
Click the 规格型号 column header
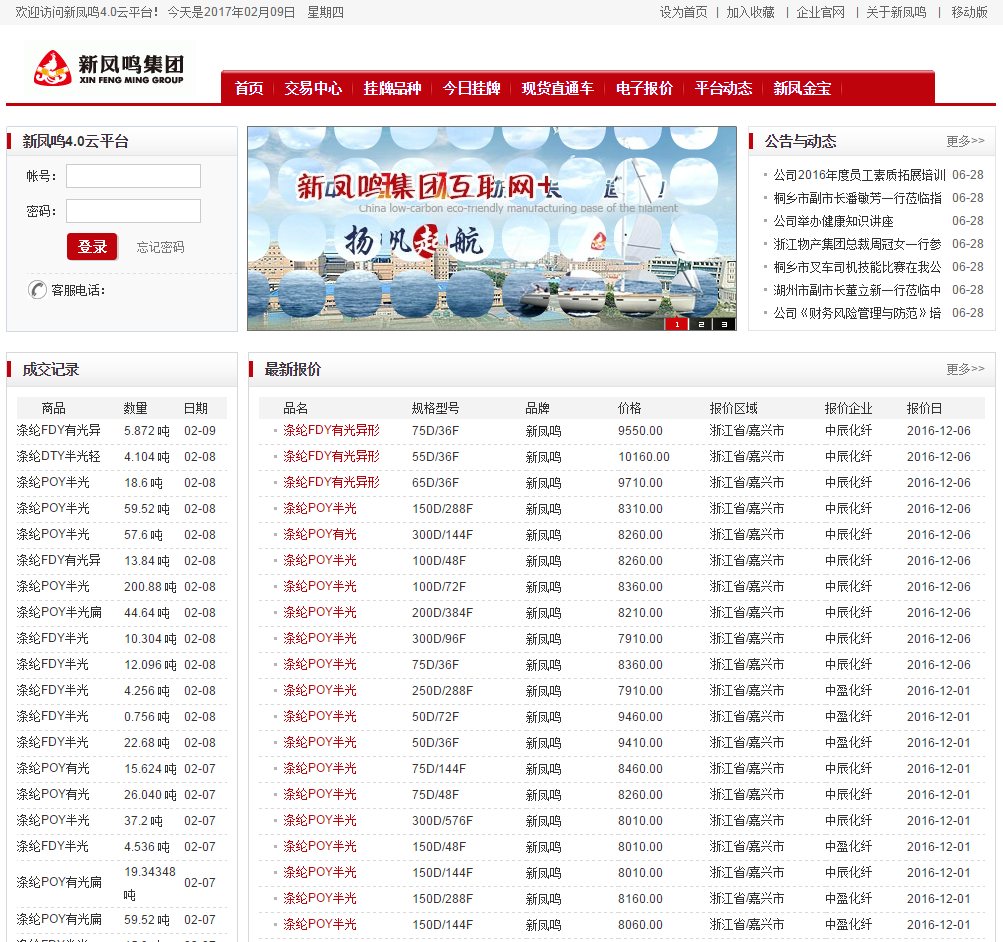pos(435,408)
